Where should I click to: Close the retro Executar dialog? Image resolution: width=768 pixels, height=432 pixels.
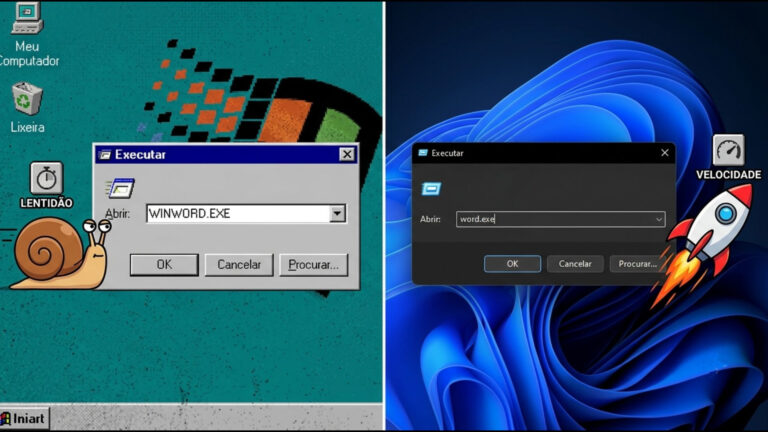[347, 155]
